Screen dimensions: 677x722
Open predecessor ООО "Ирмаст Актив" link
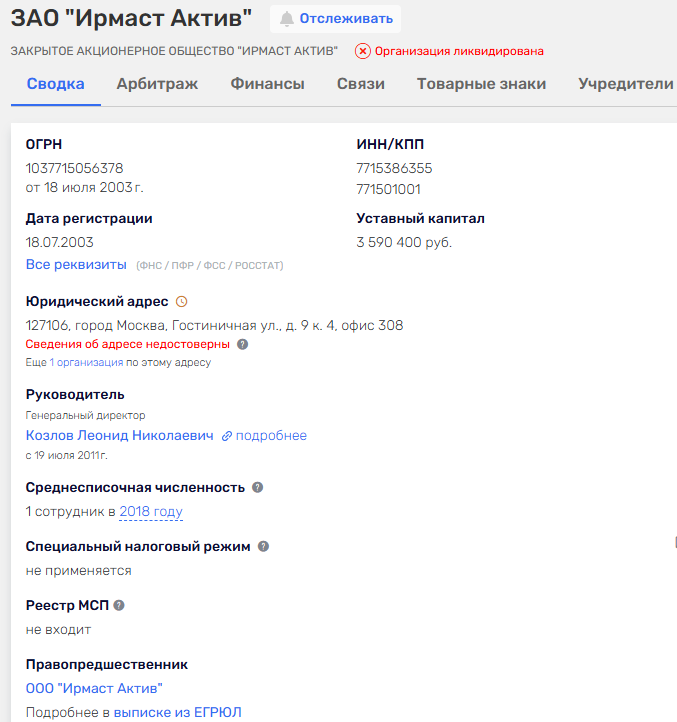pyautogui.click(x=94, y=688)
